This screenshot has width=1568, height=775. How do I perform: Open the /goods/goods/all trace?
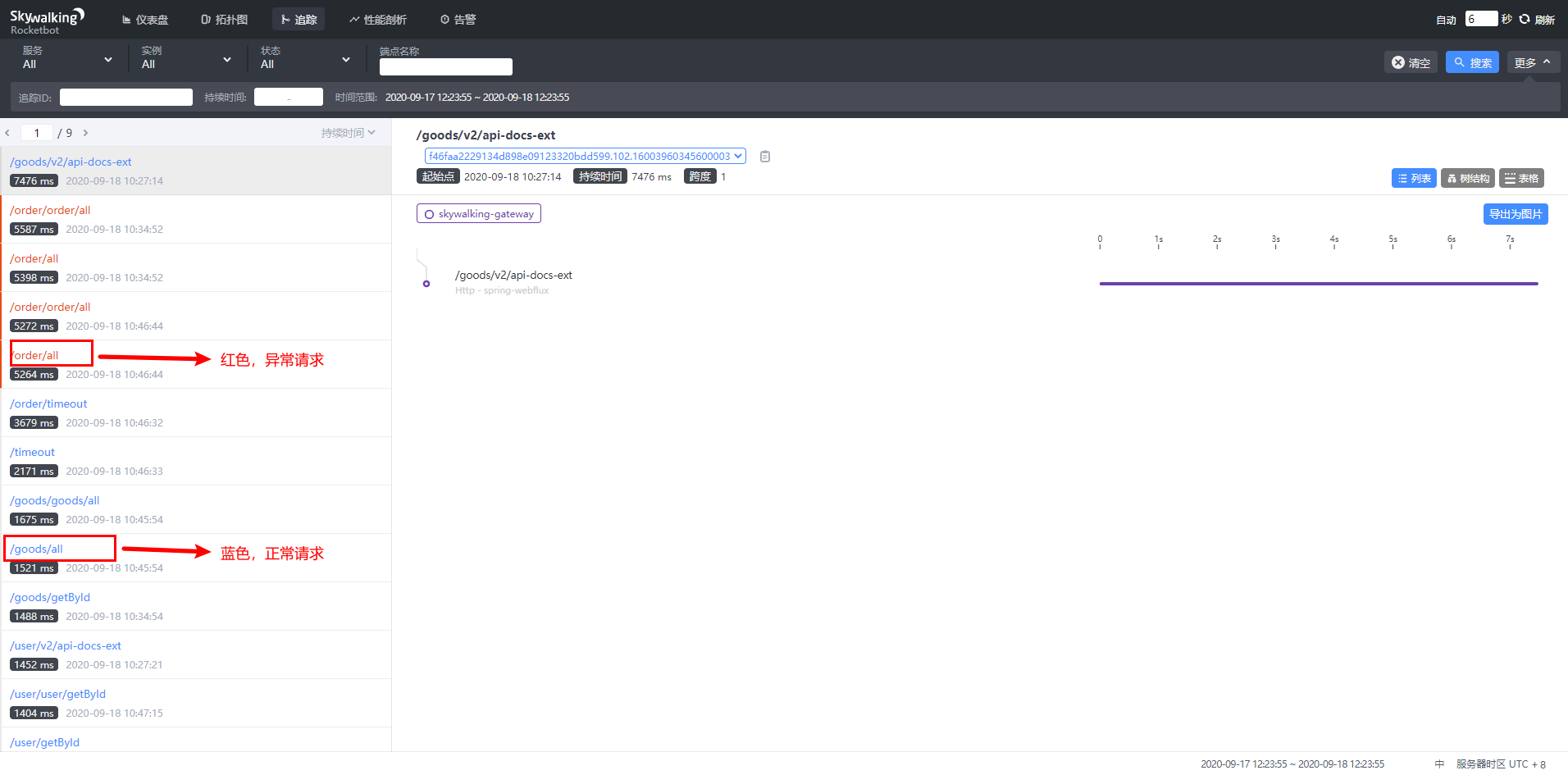tap(196, 509)
